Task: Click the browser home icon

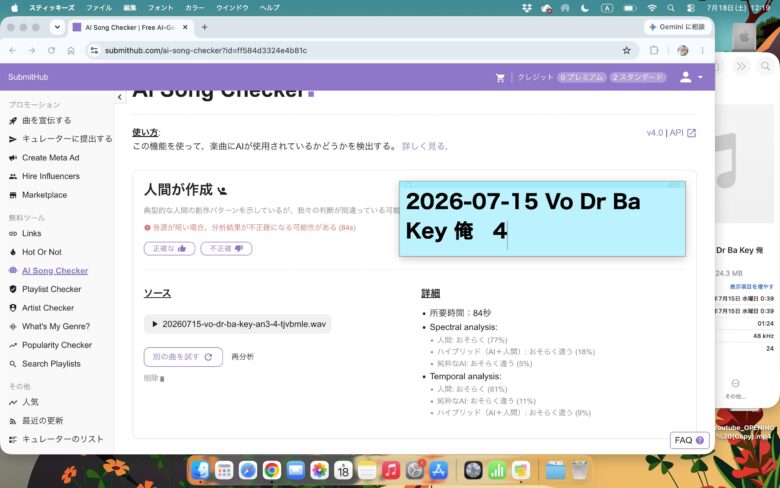Action: [71, 50]
